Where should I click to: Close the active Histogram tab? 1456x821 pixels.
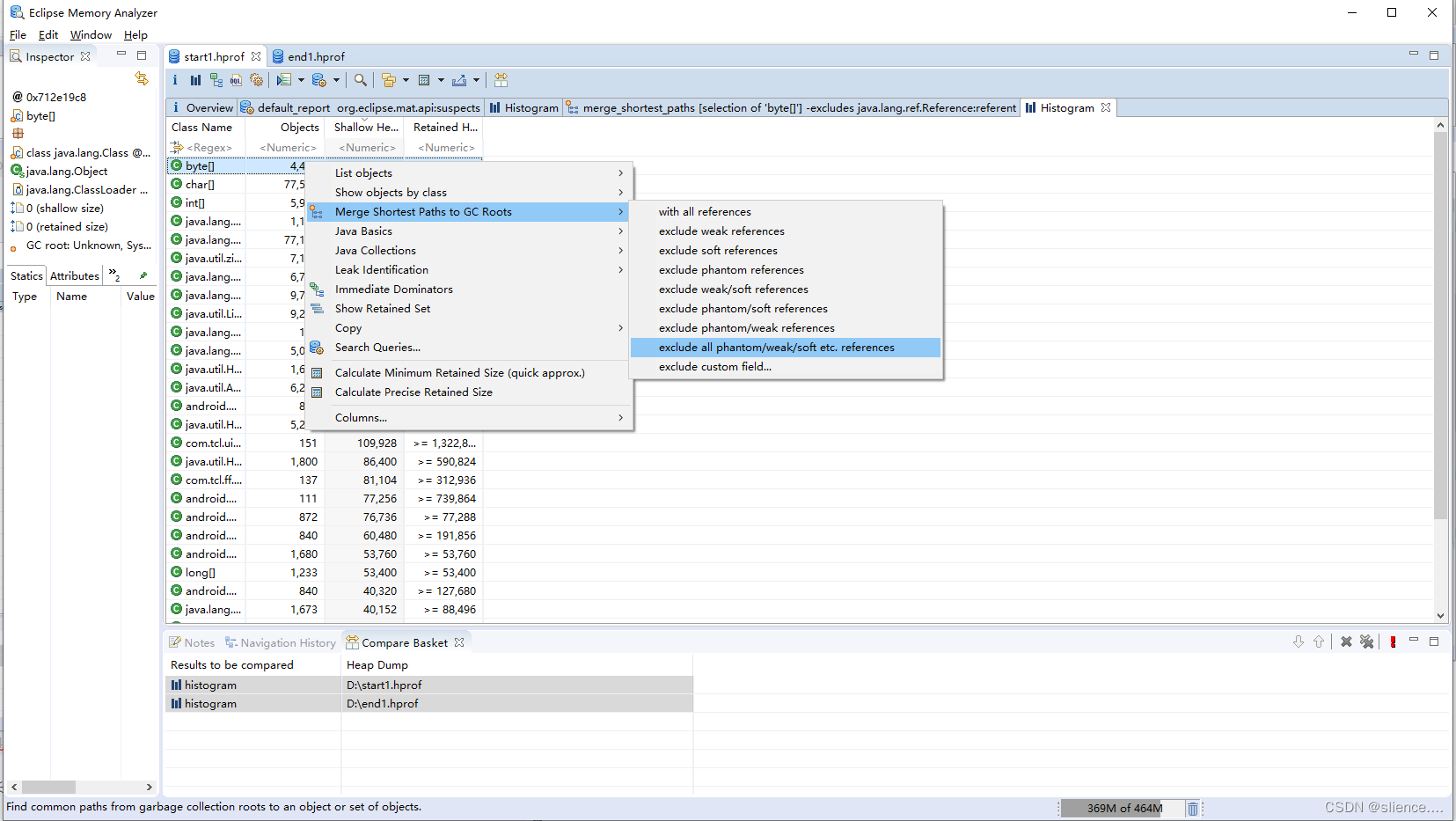1106,107
